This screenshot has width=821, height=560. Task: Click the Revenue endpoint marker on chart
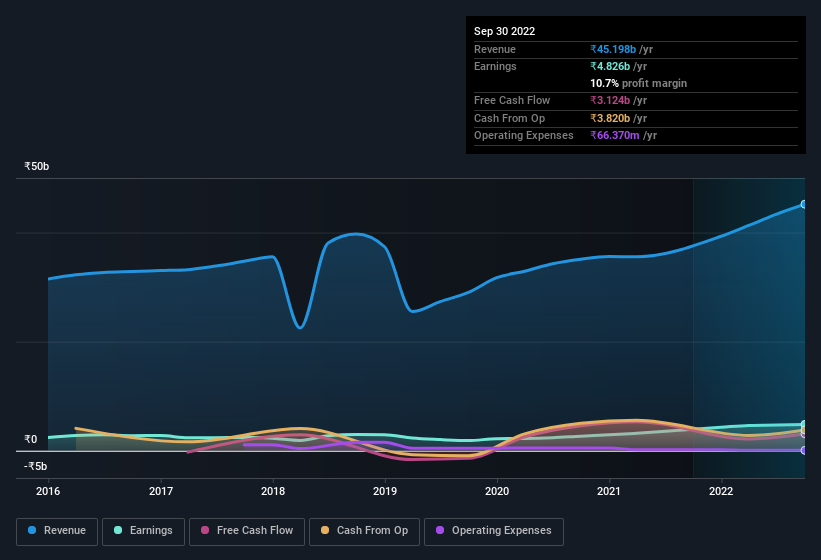pos(804,204)
